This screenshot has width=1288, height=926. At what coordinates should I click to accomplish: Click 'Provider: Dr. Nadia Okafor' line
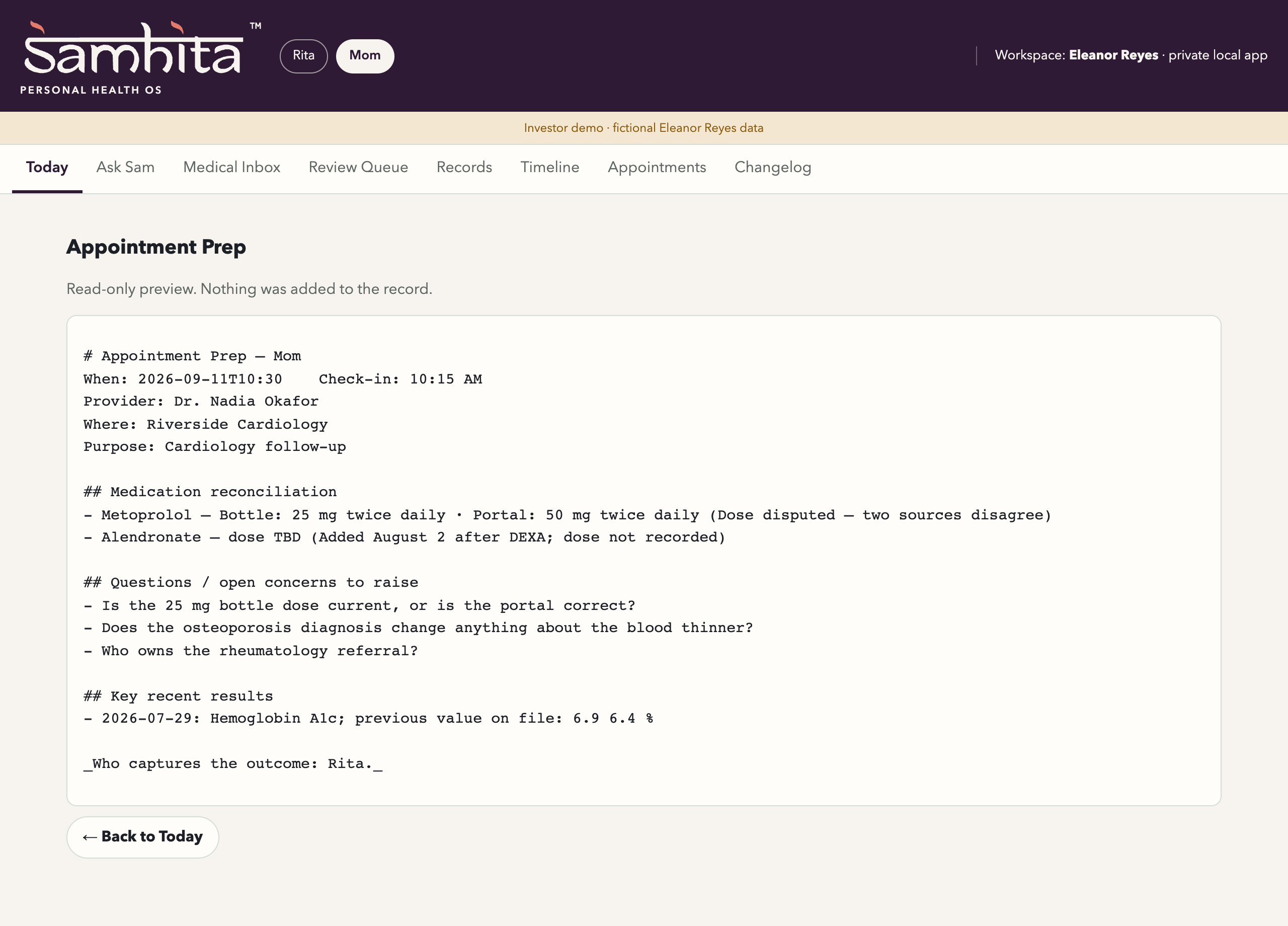click(201, 402)
